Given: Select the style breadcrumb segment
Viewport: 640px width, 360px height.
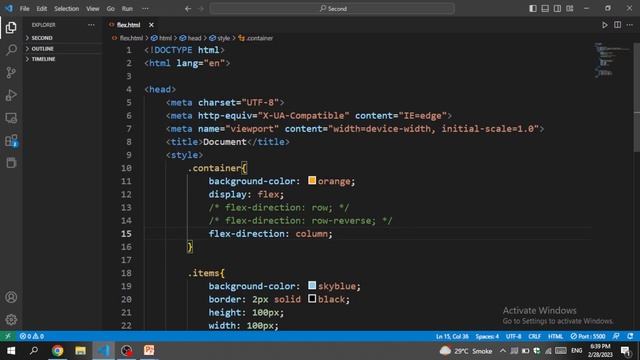Looking at the screenshot, I should point(220,38).
